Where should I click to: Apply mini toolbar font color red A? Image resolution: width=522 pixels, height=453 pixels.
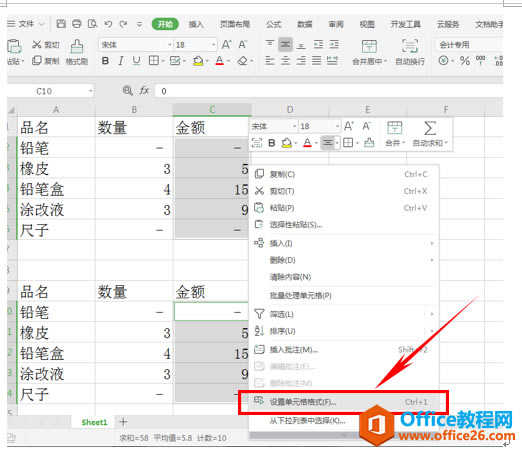tap(307, 143)
